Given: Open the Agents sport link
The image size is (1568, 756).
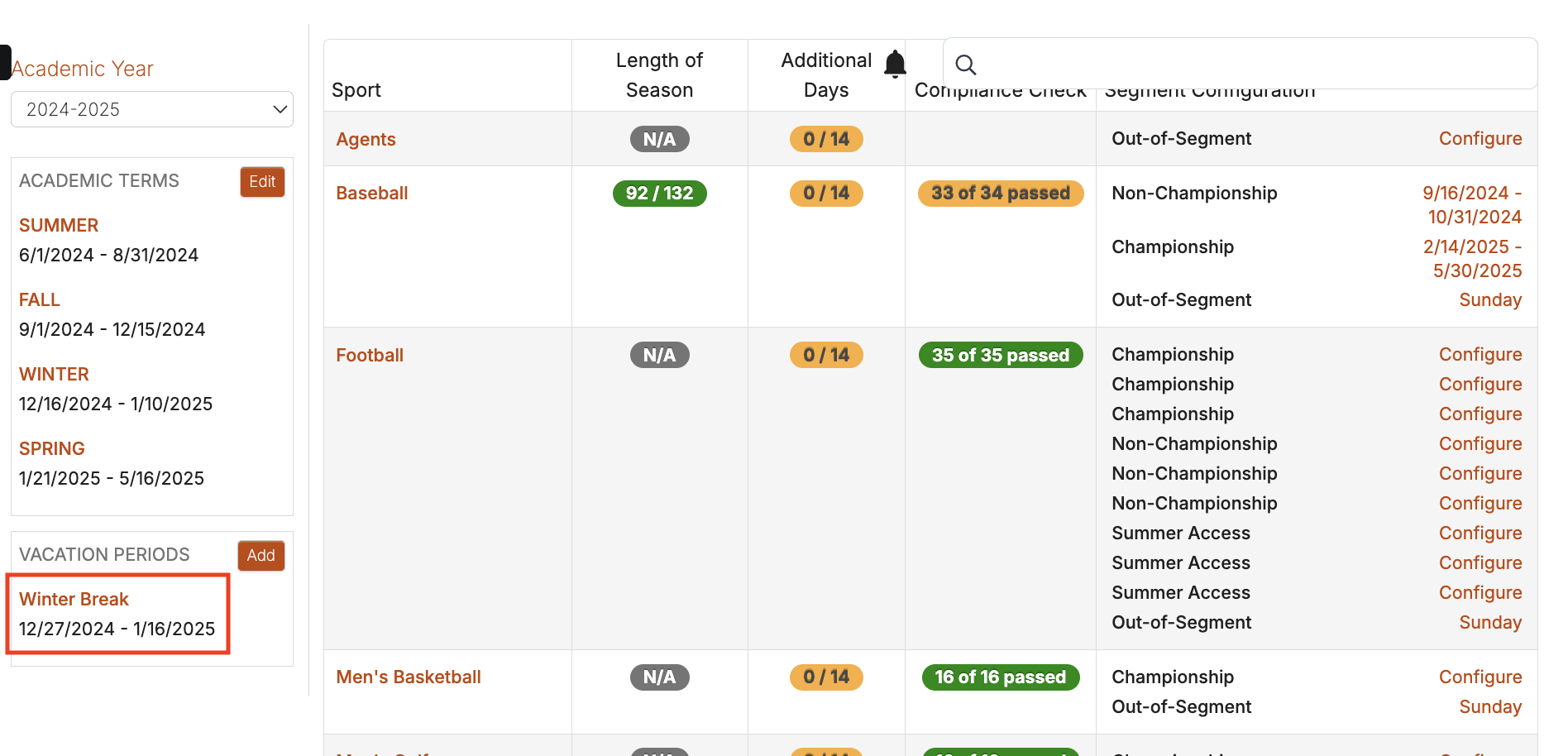Looking at the screenshot, I should (366, 139).
